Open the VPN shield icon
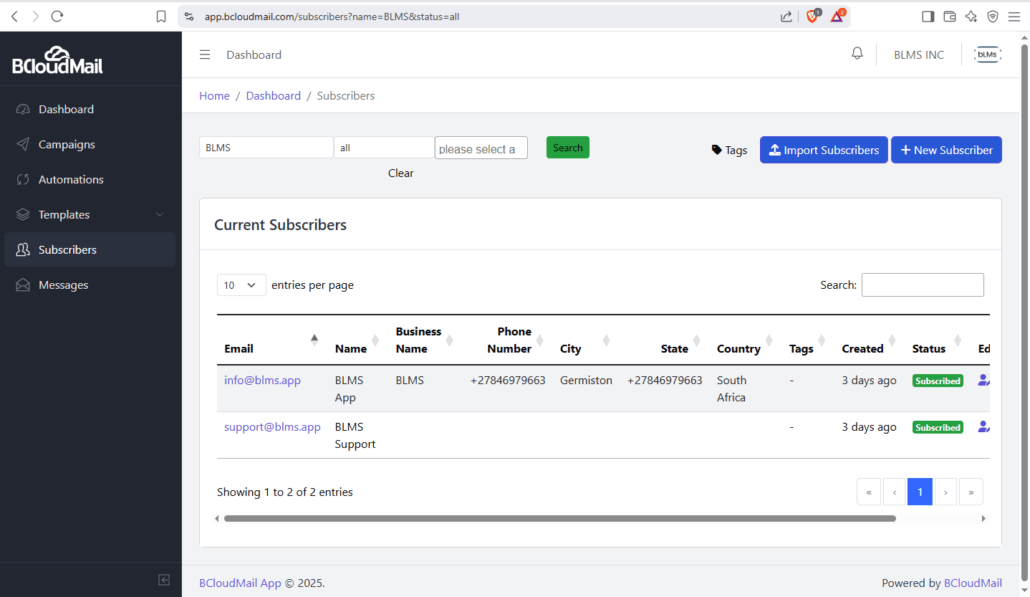1030x597 pixels. (993, 16)
